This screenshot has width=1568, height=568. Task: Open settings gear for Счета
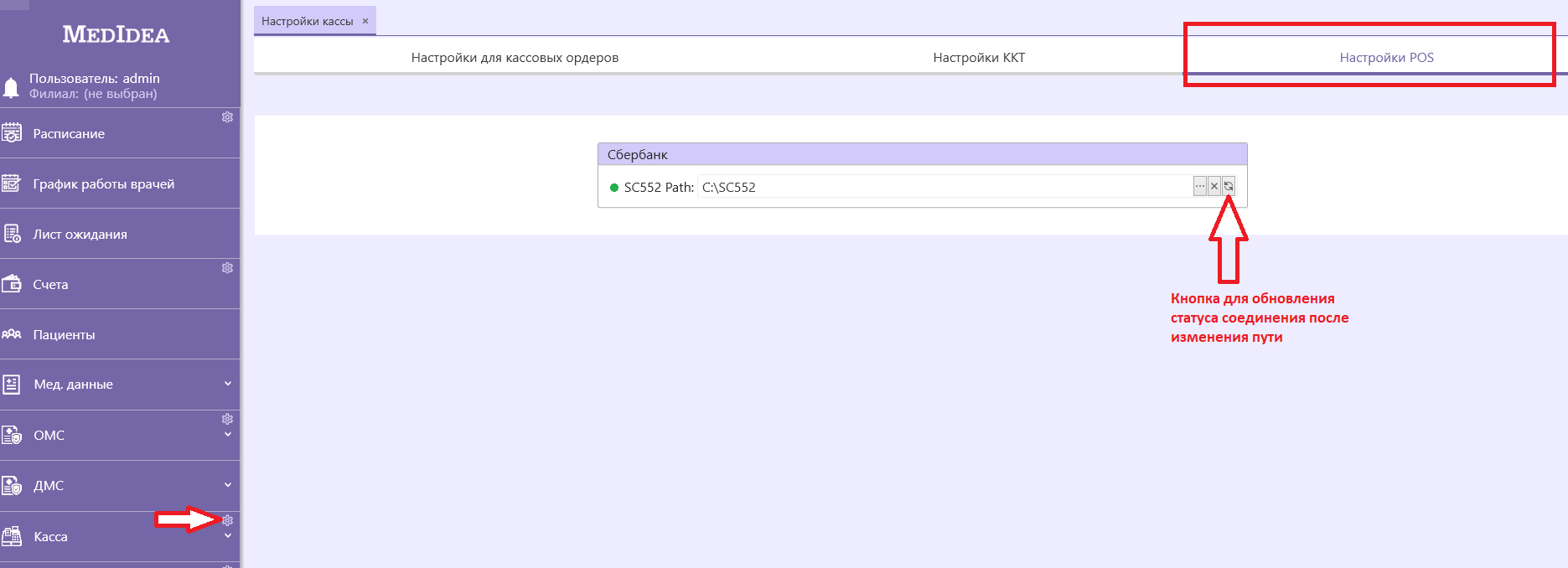coord(227,268)
